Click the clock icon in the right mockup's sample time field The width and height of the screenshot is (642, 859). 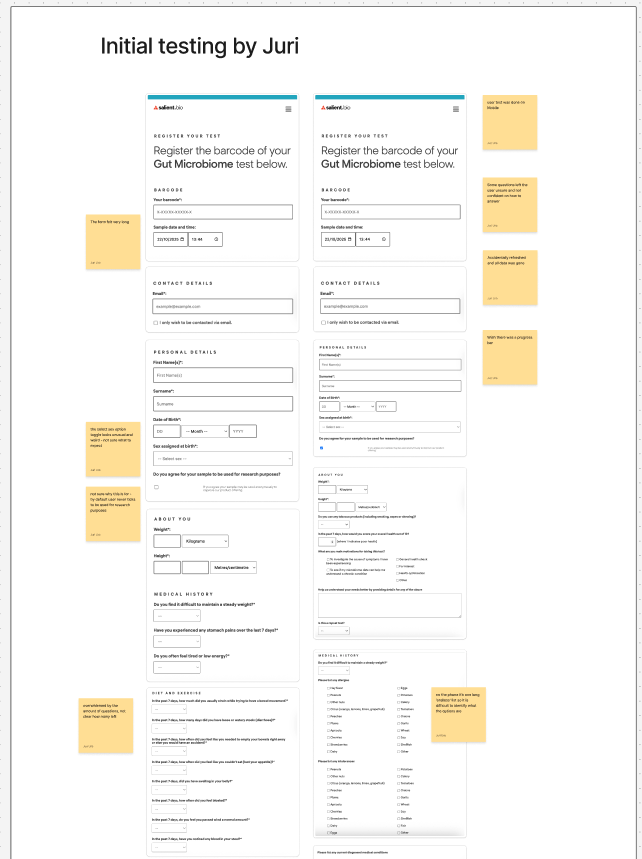pyautogui.click(x=384, y=239)
